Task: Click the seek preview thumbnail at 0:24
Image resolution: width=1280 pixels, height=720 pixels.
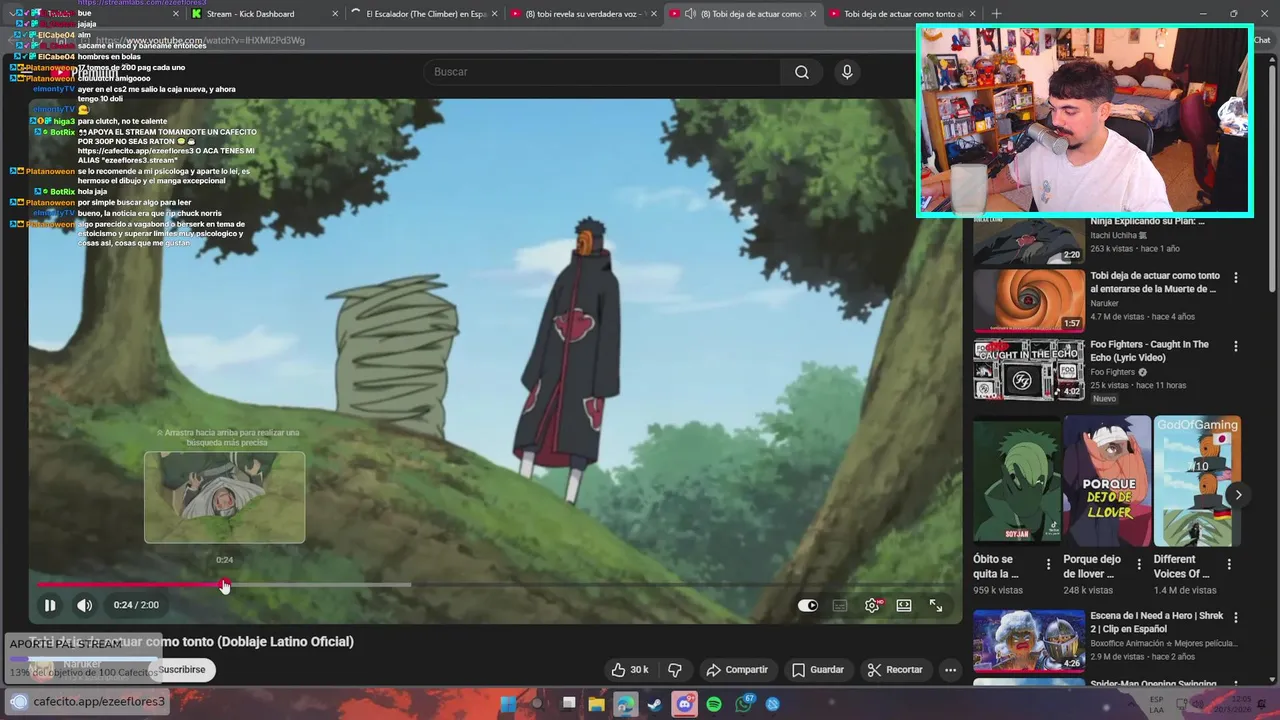Action: [224, 497]
